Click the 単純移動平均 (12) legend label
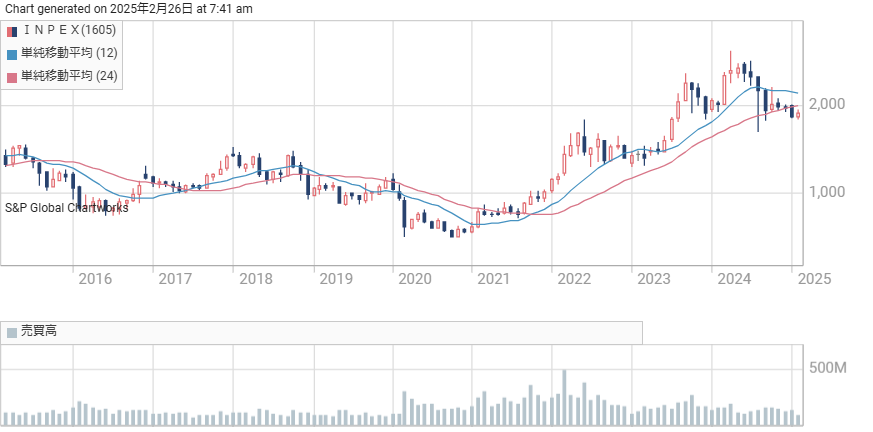 tap(69, 53)
